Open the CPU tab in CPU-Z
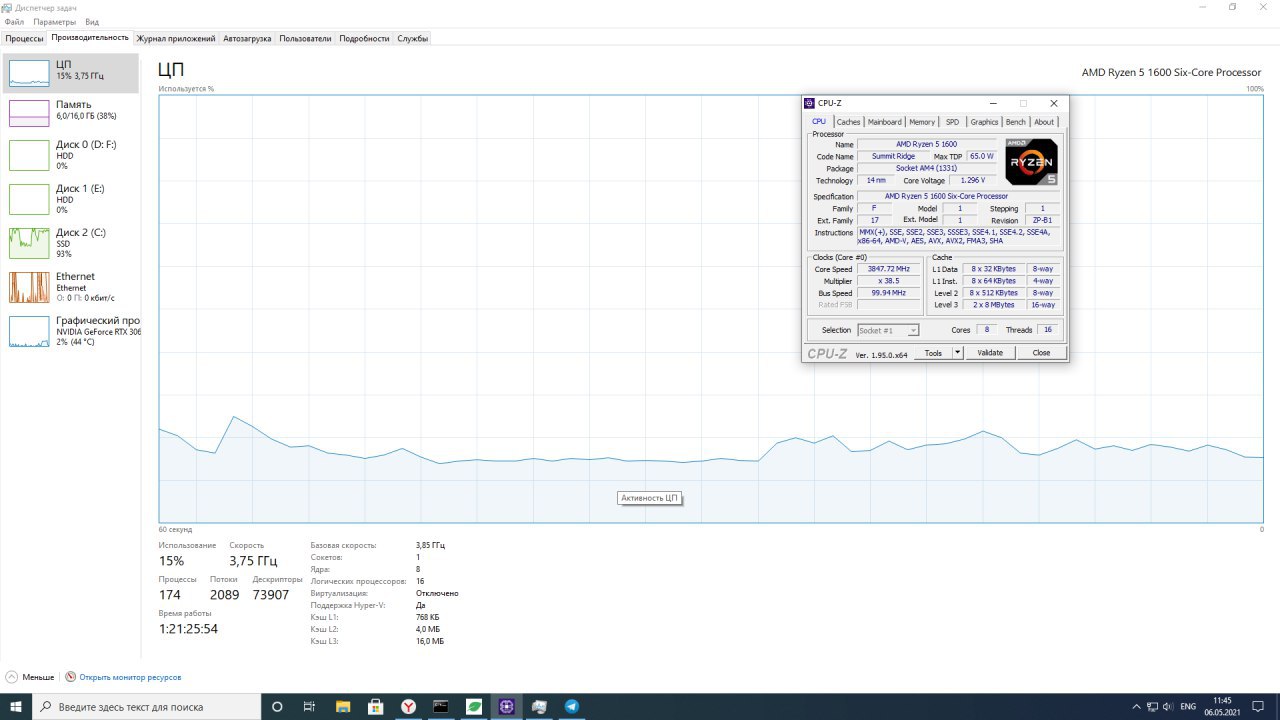The image size is (1280, 720). click(819, 122)
